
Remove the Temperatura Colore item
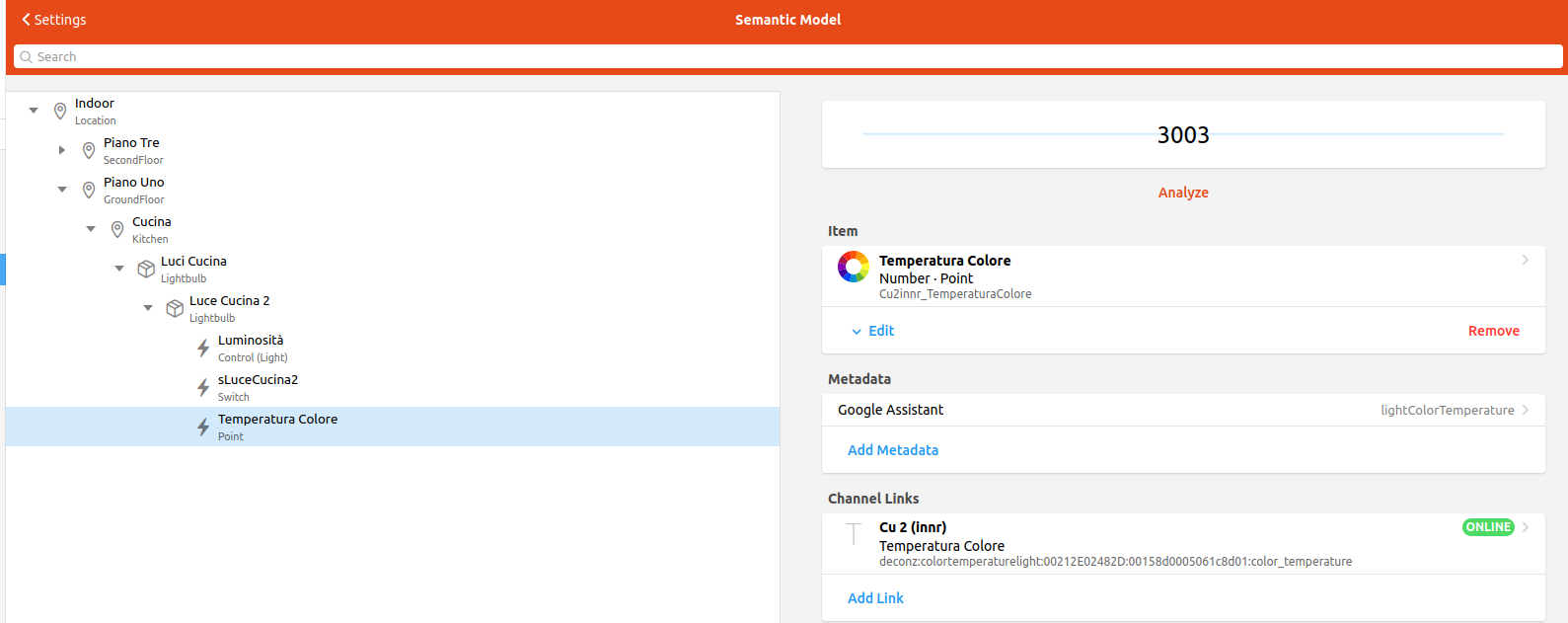coord(1493,331)
